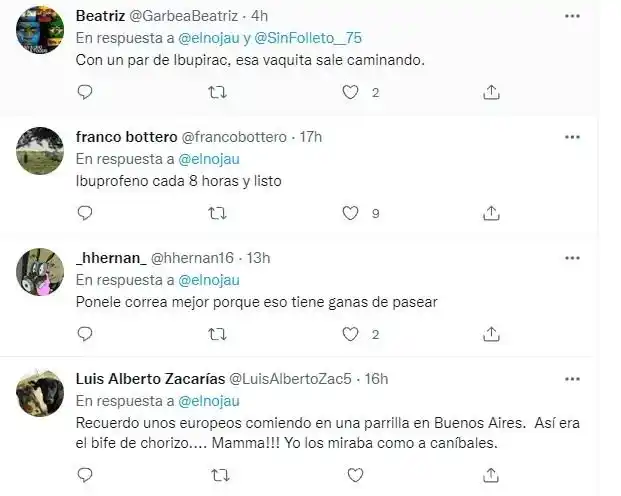Retweet franco bottero's tweet

click(216, 212)
